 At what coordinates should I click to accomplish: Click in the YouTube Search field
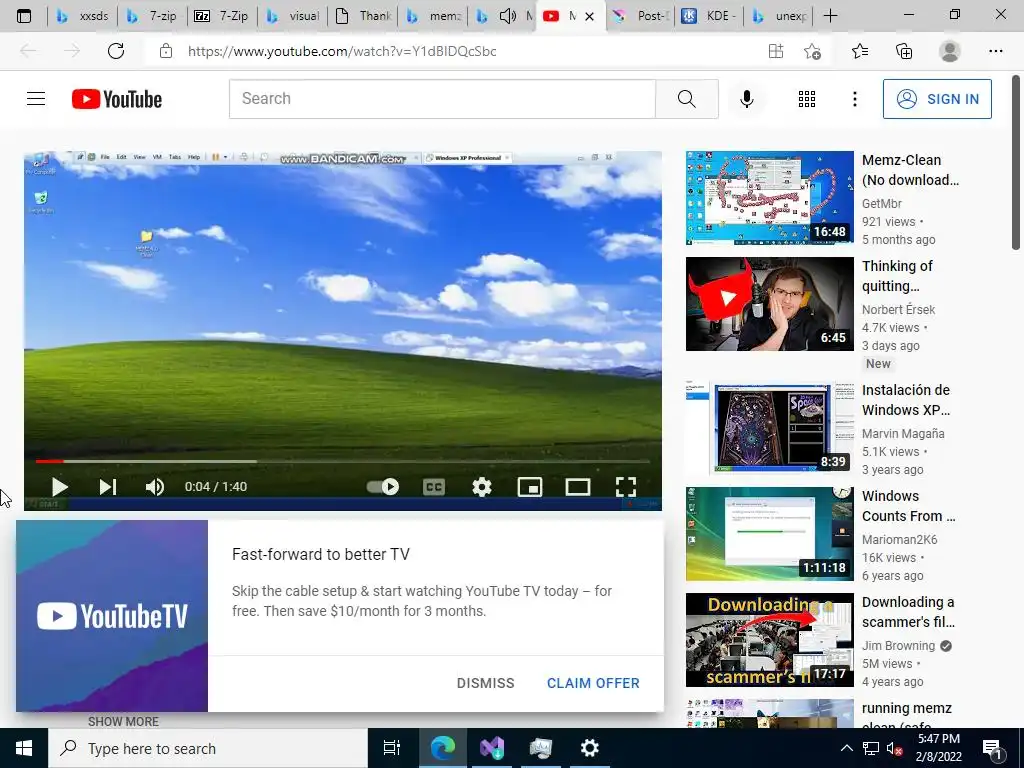(x=442, y=99)
